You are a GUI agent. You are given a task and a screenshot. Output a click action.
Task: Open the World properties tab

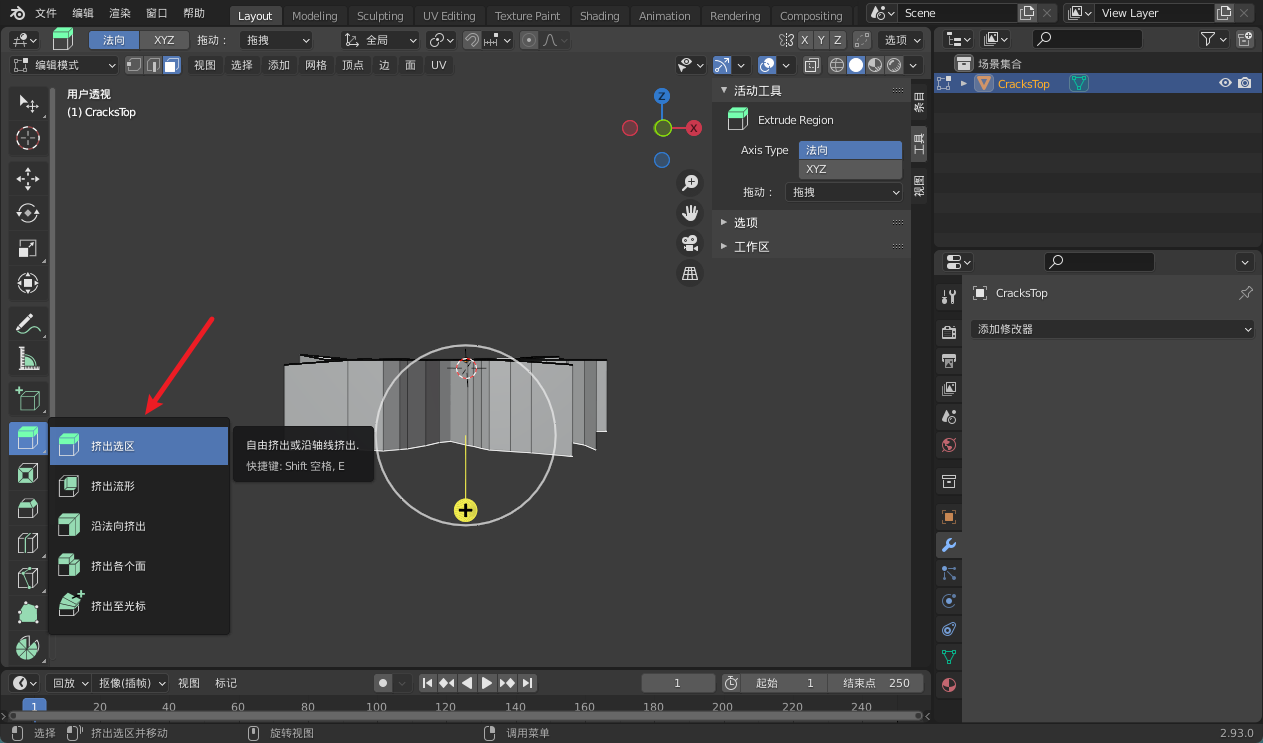(949, 444)
